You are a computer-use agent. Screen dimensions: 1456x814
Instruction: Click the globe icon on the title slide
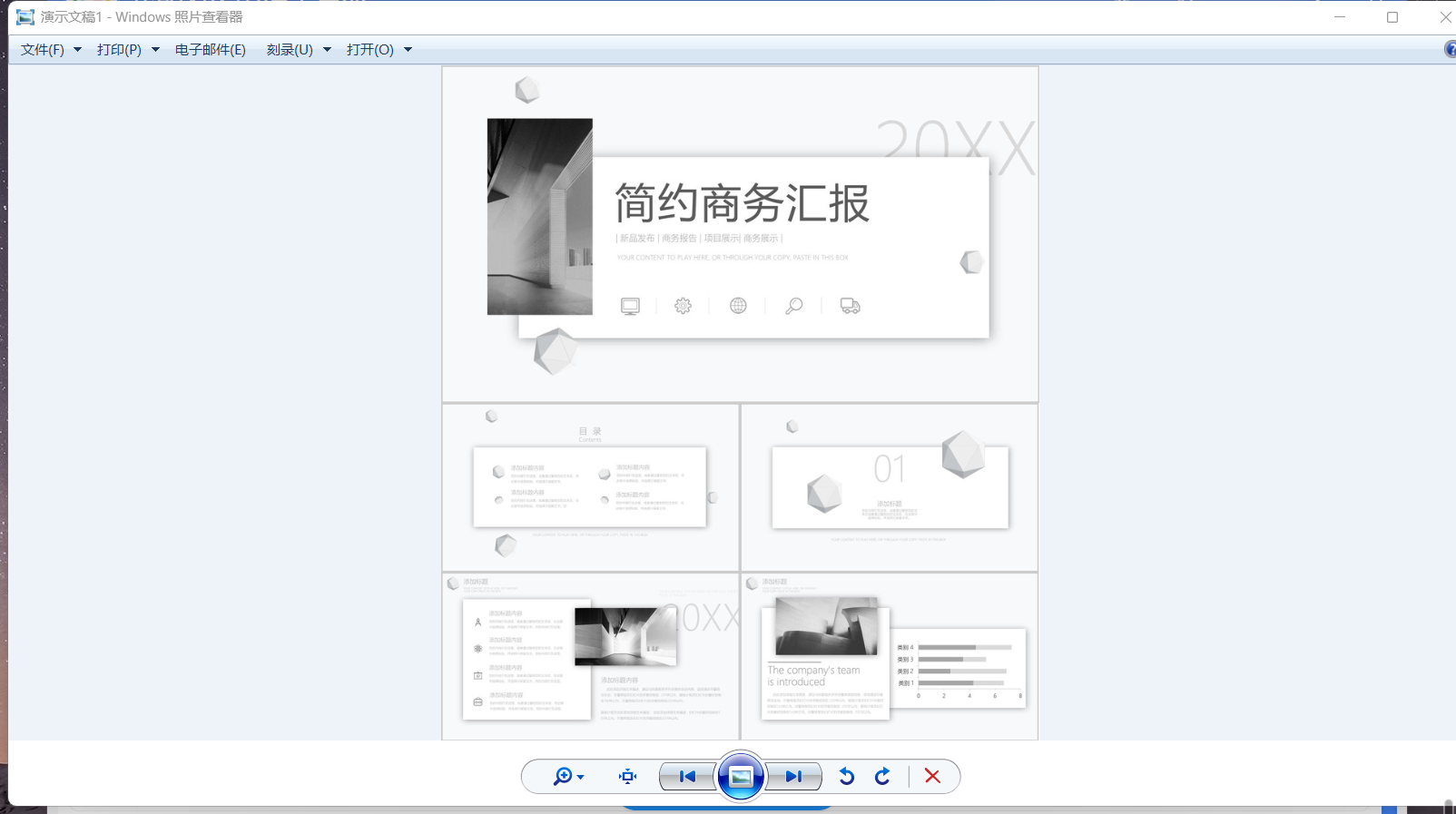[x=738, y=306]
